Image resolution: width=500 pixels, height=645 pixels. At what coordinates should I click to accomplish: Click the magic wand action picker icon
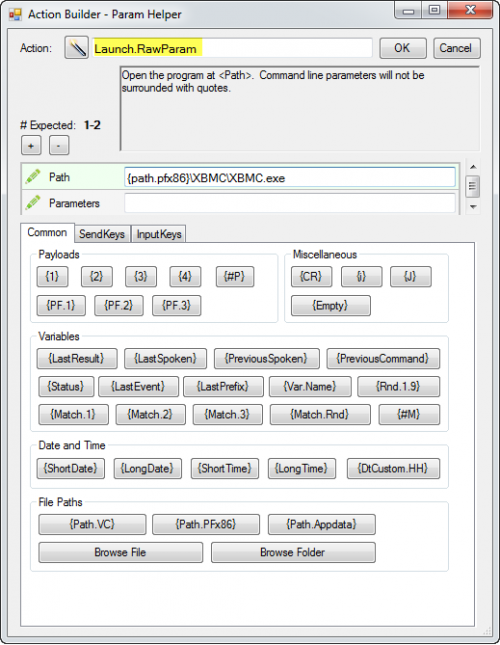tap(76, 48)
